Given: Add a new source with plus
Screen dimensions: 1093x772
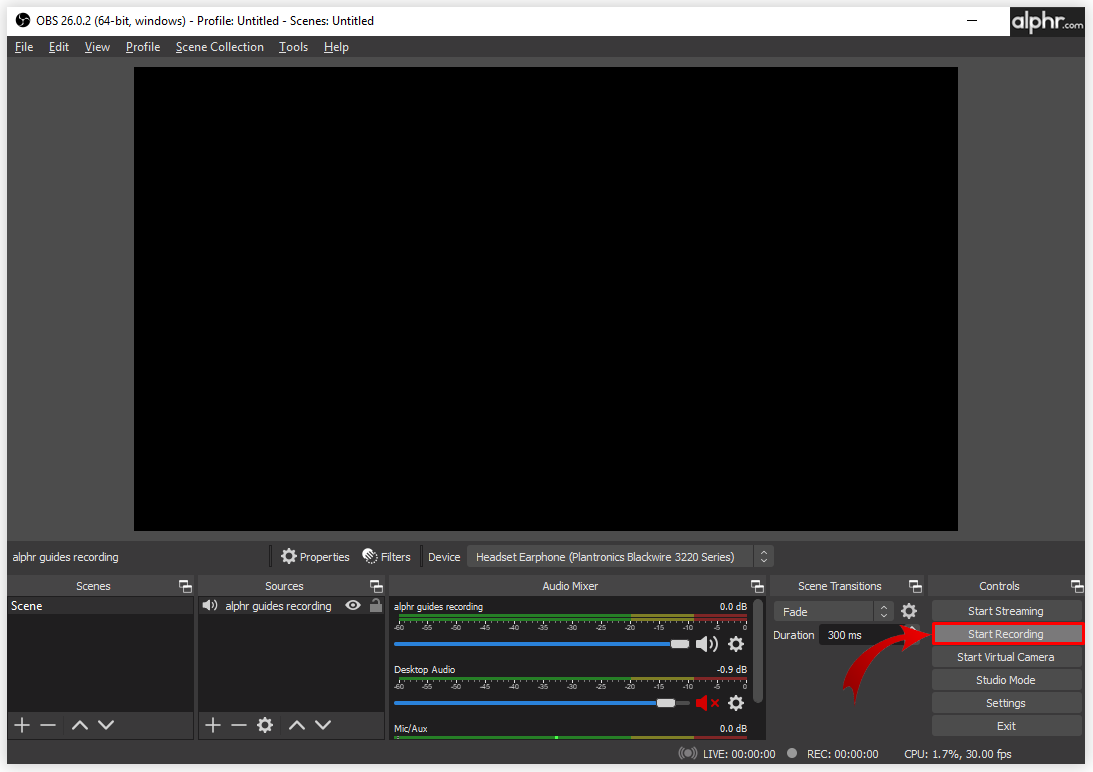Looking at the screenshot, I should (x=213, y=725).
